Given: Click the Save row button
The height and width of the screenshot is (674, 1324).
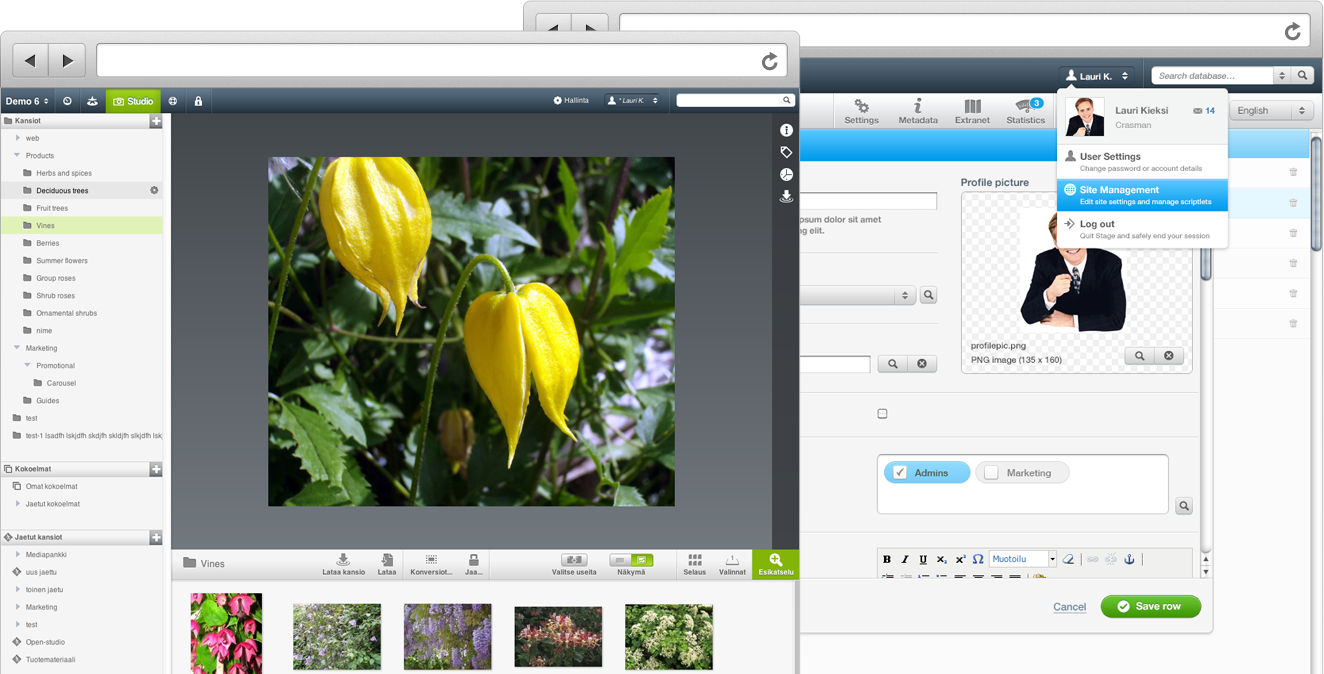Looking at the screenshot, I should pos(1150,606).
